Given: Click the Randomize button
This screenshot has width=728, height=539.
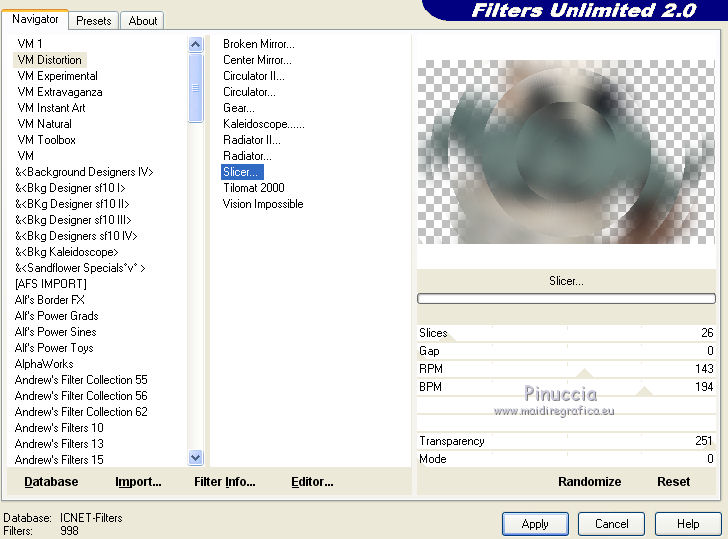Looking at the screenshot, I should click(589, 481).
